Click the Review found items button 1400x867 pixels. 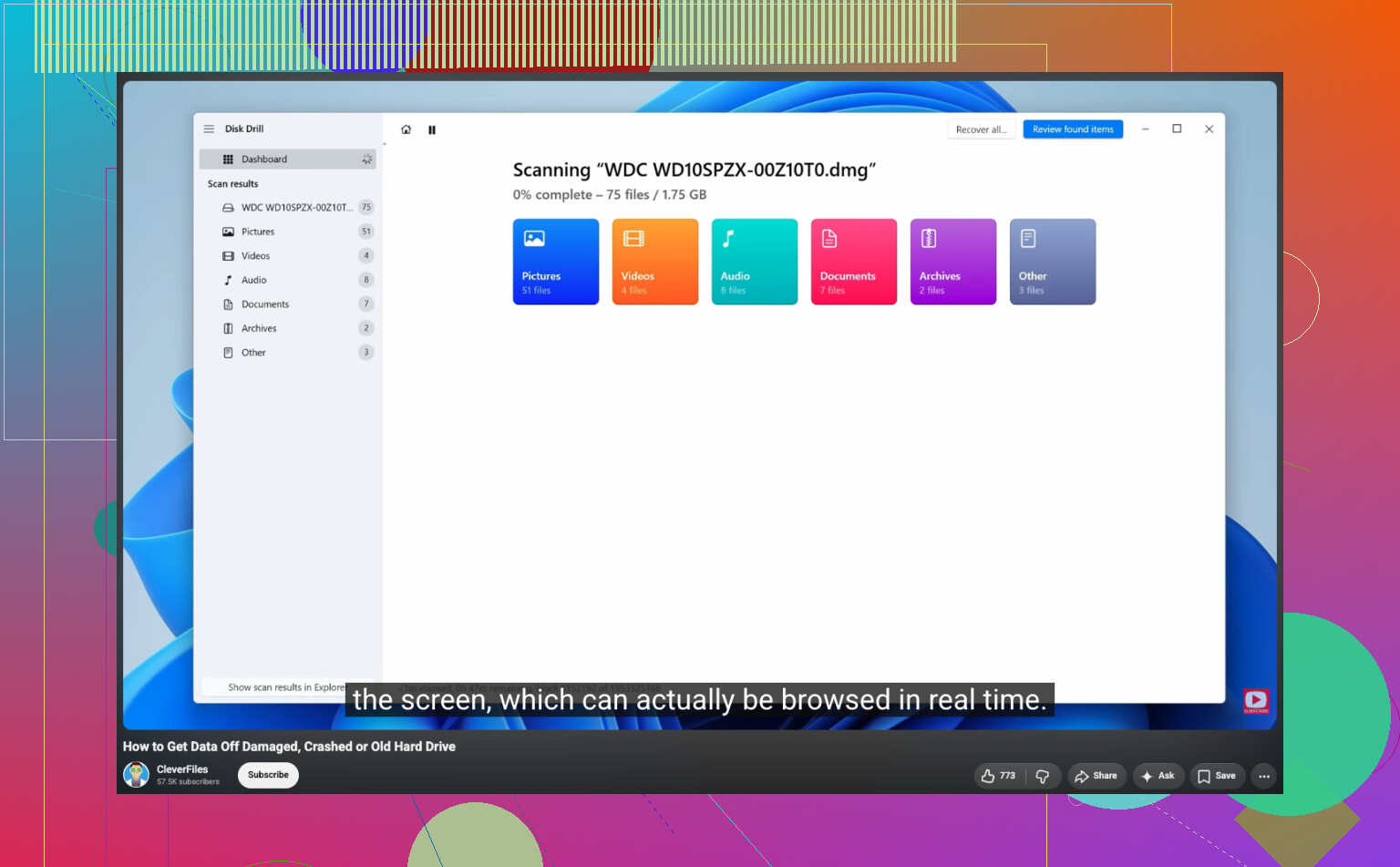tap(1073, 129)
